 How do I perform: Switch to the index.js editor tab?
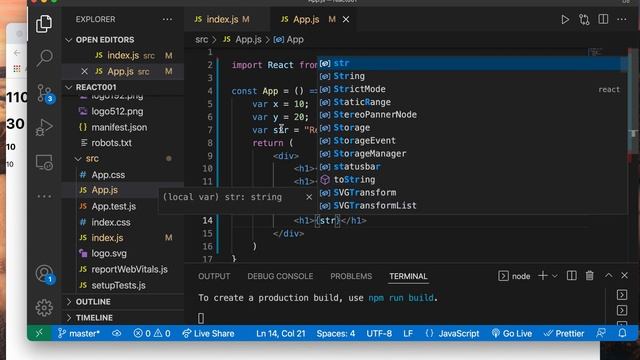pos(222,19)
